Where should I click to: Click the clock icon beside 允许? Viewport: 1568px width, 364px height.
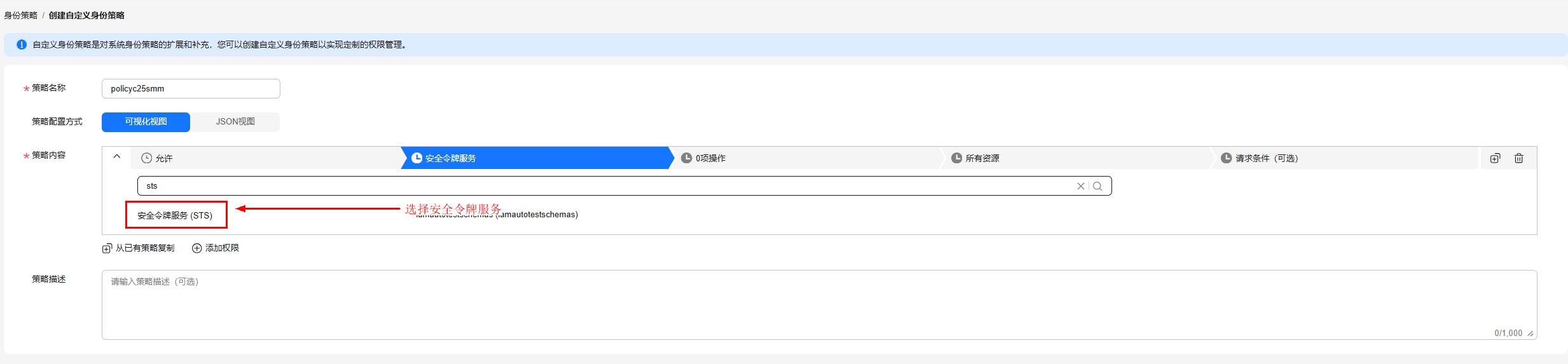tap(146, 158)
